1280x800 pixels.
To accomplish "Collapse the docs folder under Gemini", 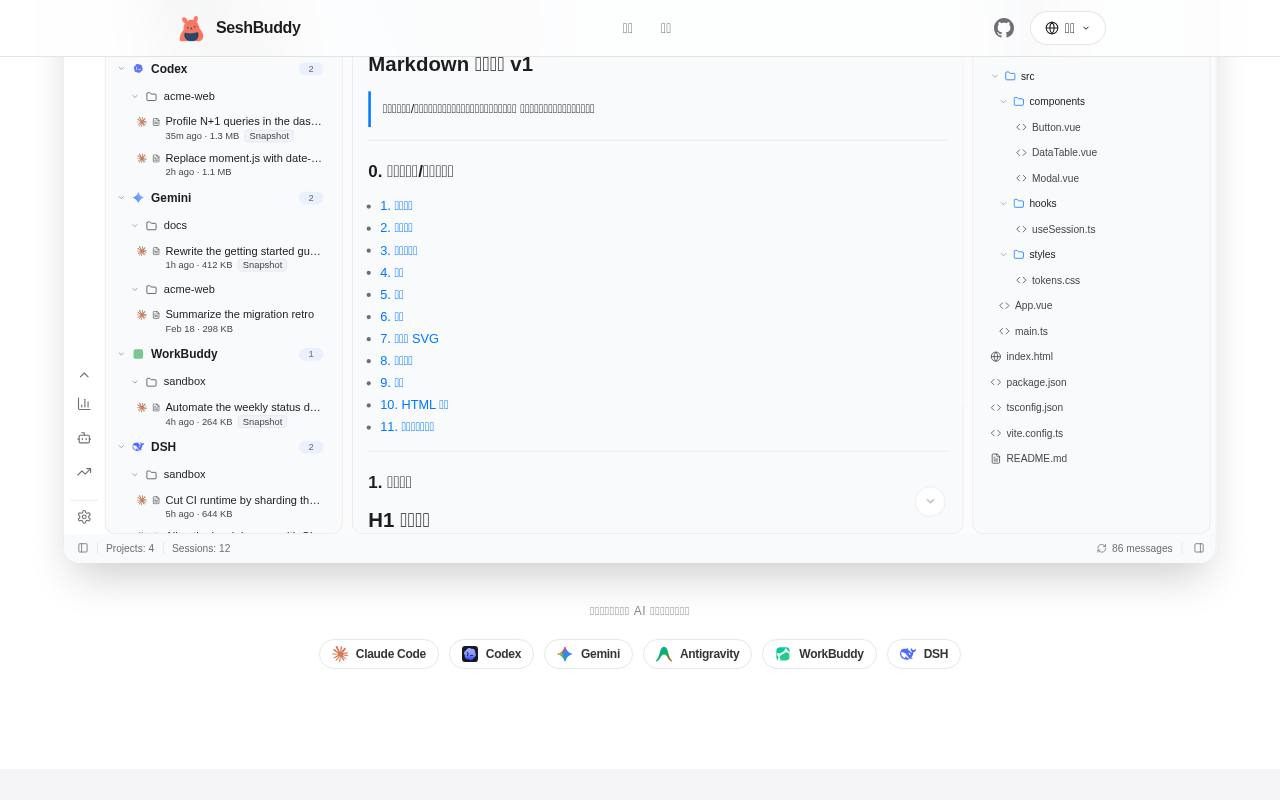I will click(135, 225).
